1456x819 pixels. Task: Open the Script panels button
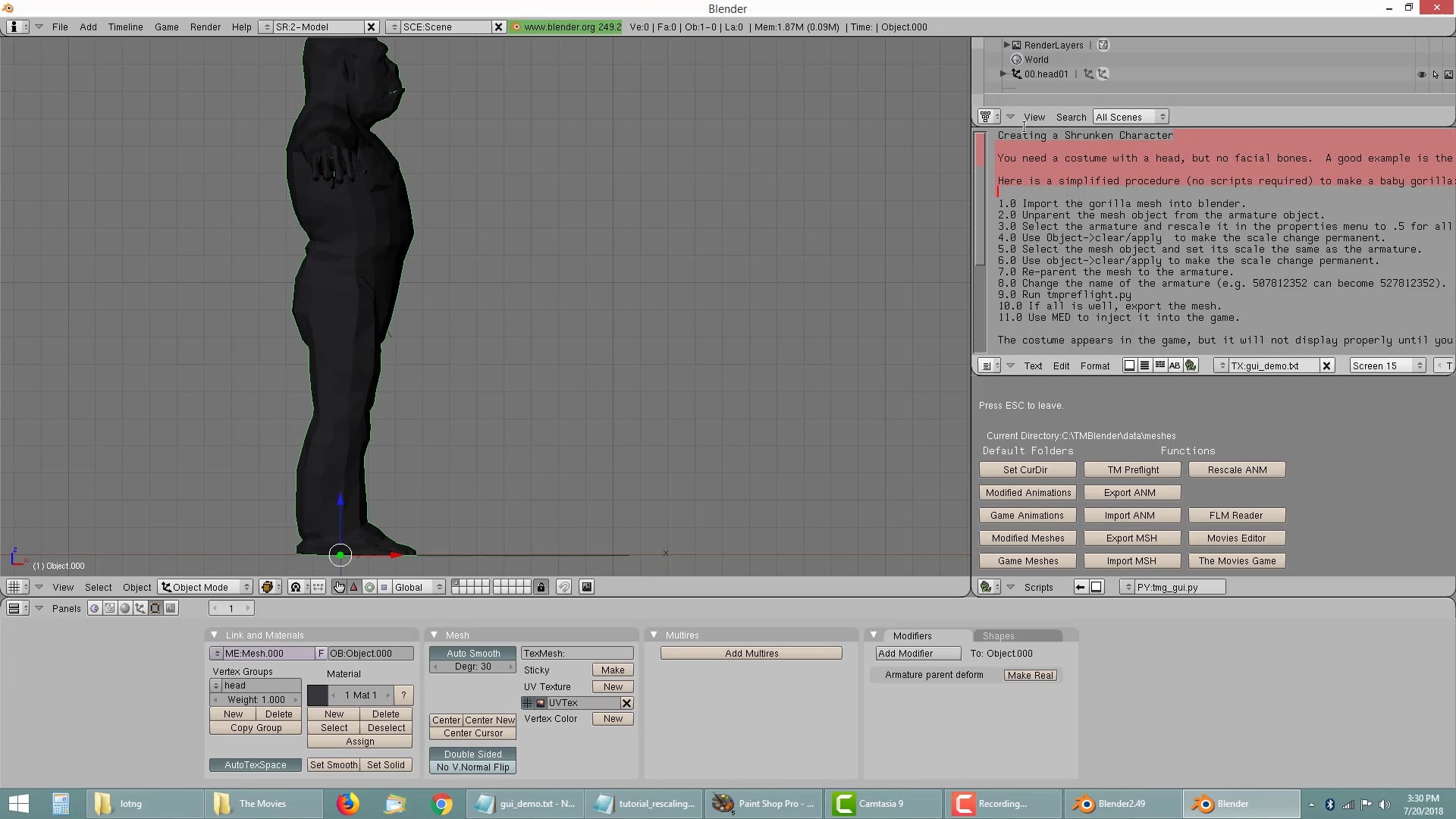[x=110, y=608]
